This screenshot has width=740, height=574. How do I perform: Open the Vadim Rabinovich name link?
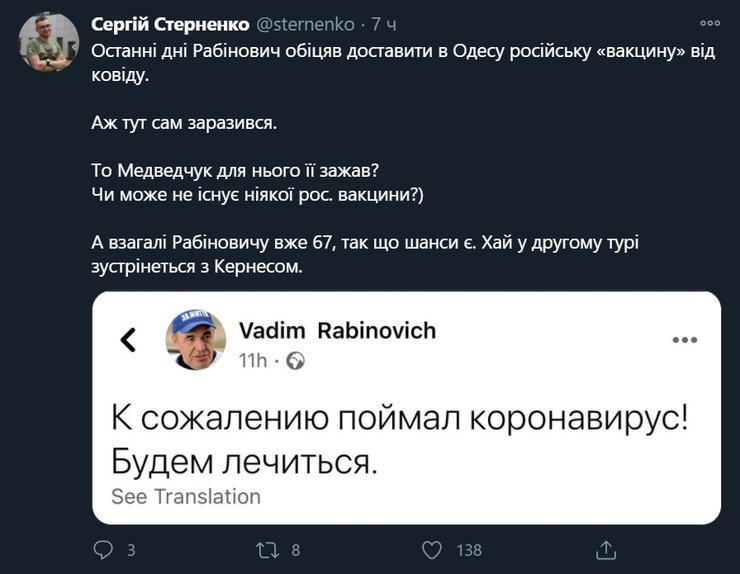(x=338, y=331)
